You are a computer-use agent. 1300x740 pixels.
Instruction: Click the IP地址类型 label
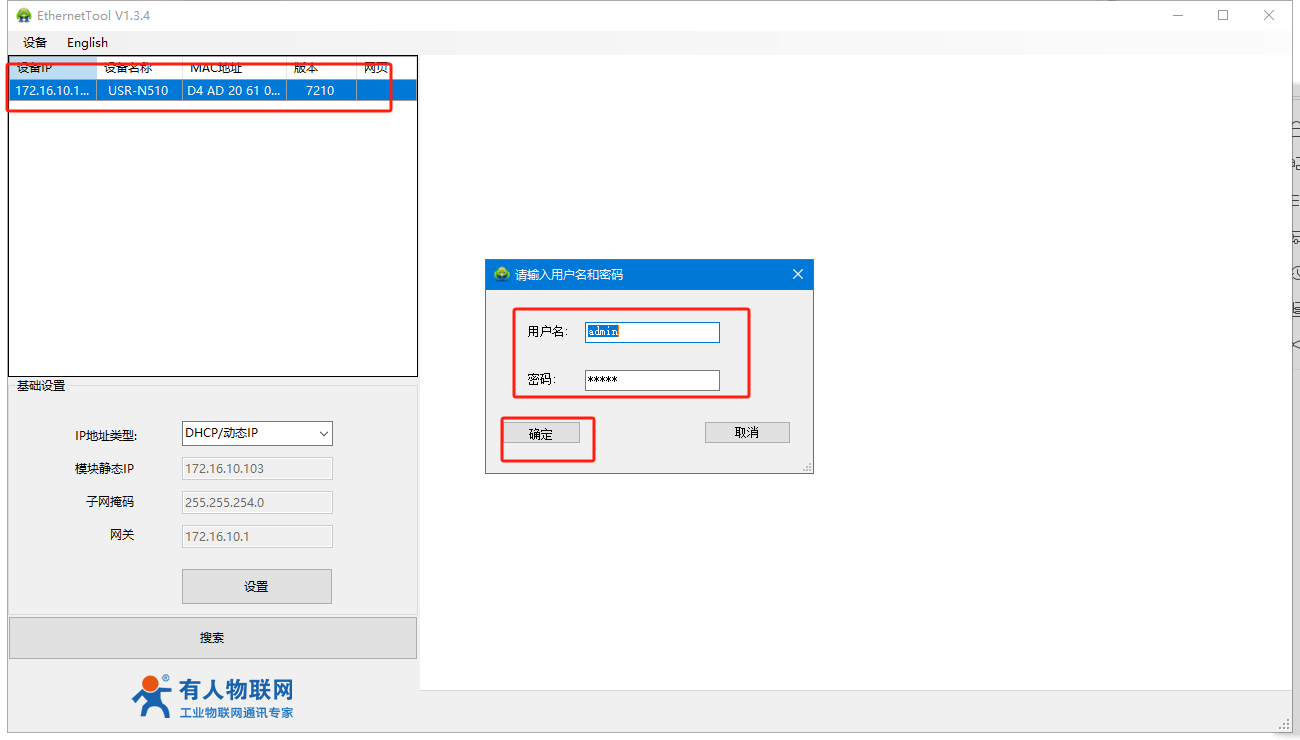point(106,436)
